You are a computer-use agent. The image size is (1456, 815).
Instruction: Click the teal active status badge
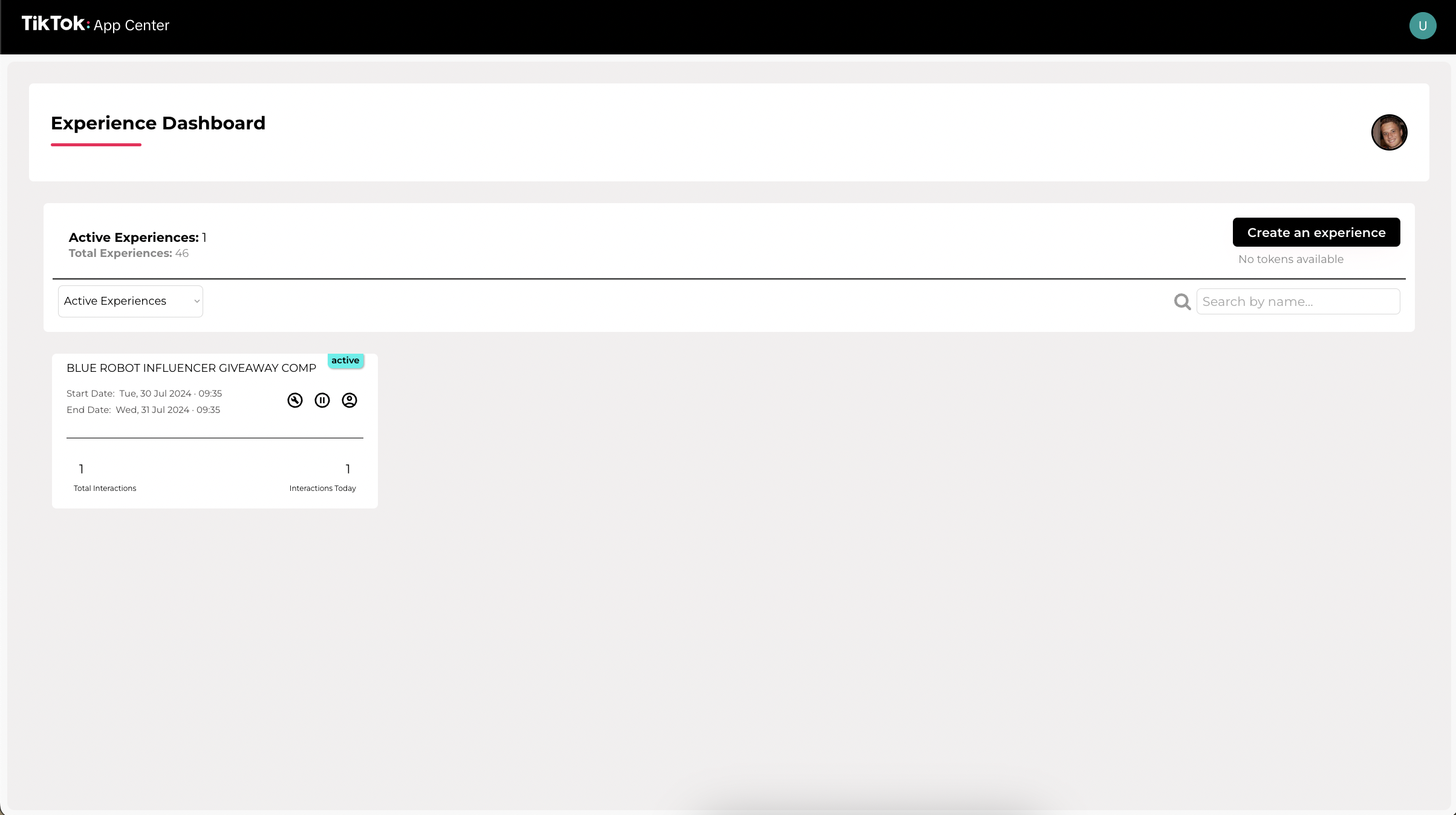(345, 360)
